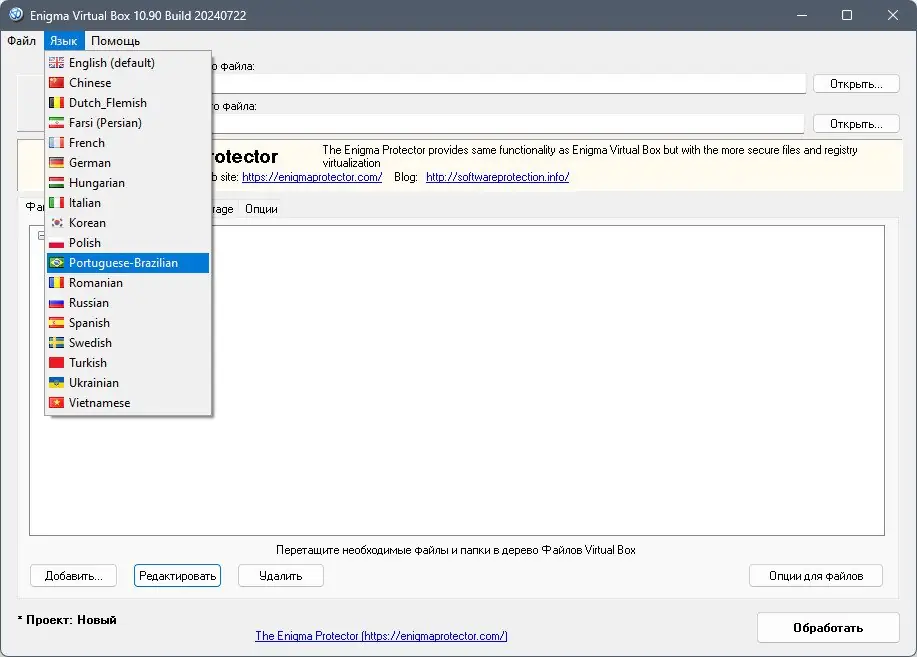Click the output file path field
This screenshot has height=657, width=917.
tap(508, 123)
